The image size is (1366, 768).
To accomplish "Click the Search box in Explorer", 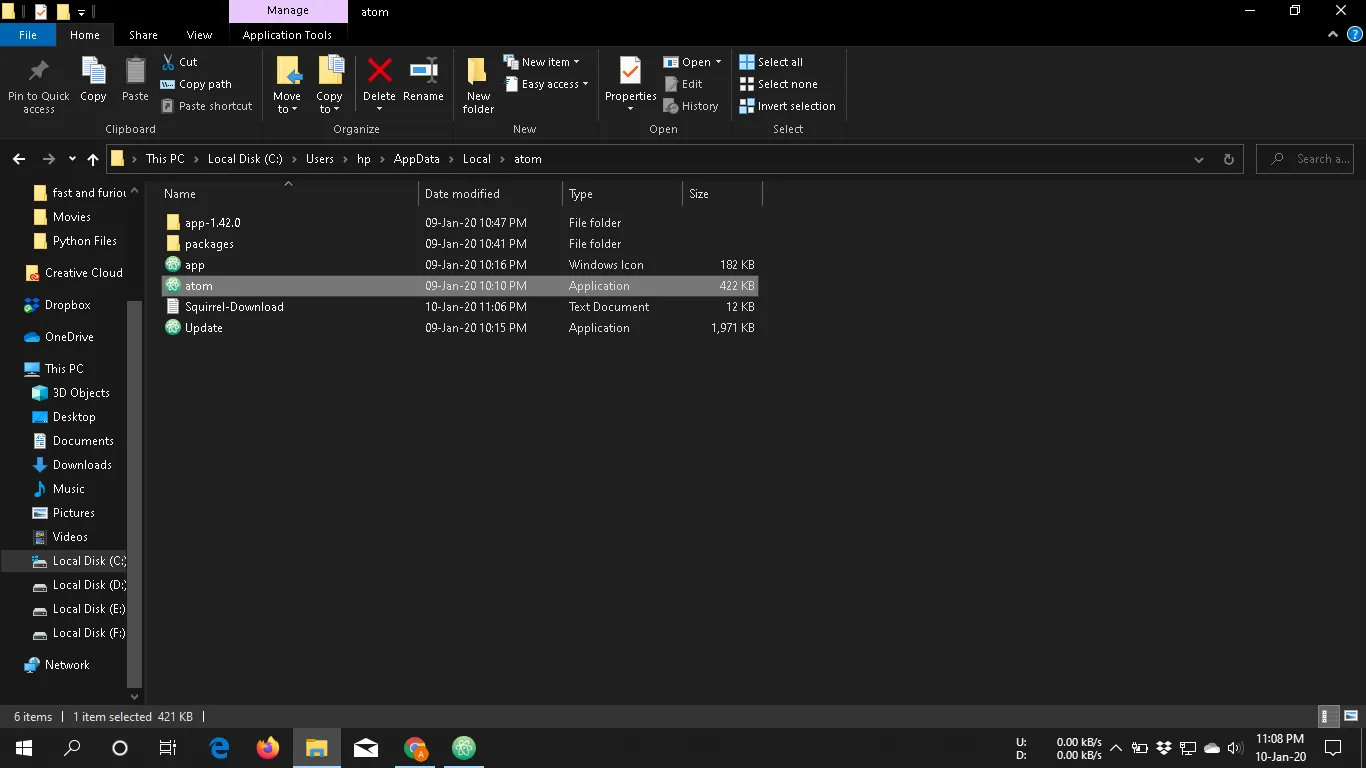I will [x=1305, y=159].
